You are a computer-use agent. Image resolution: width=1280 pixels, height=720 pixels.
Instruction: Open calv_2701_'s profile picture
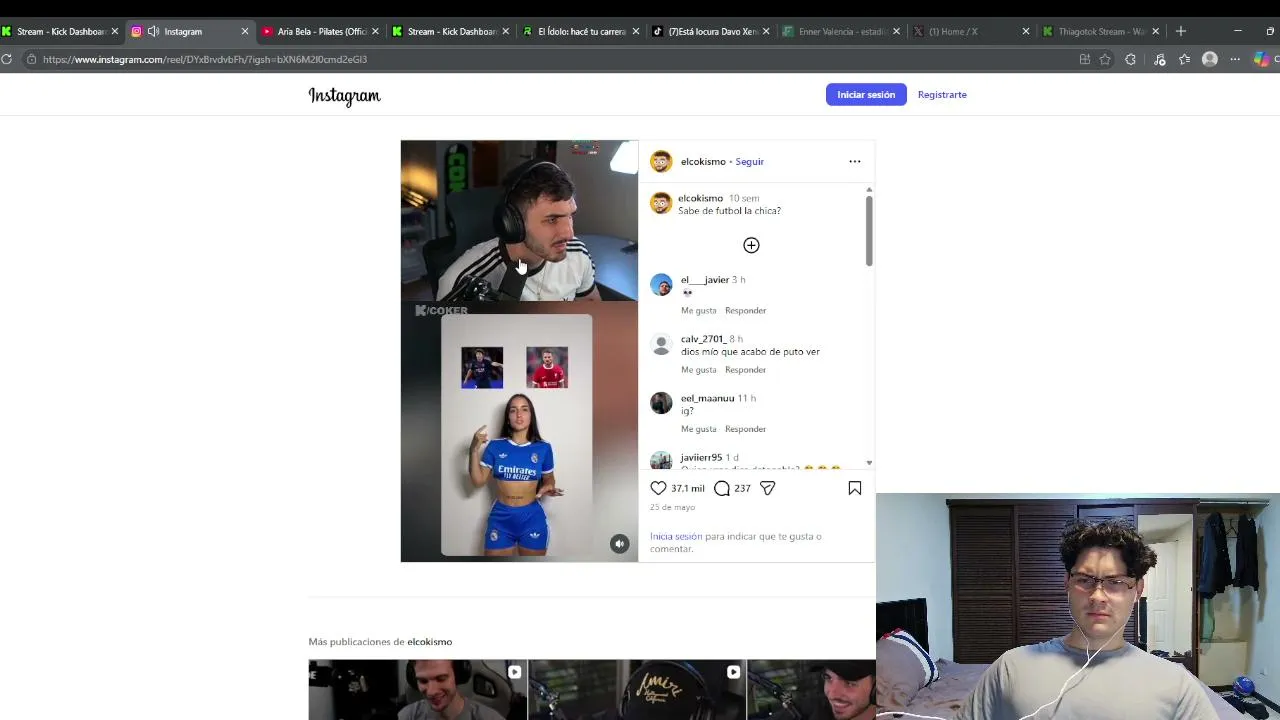661,344
